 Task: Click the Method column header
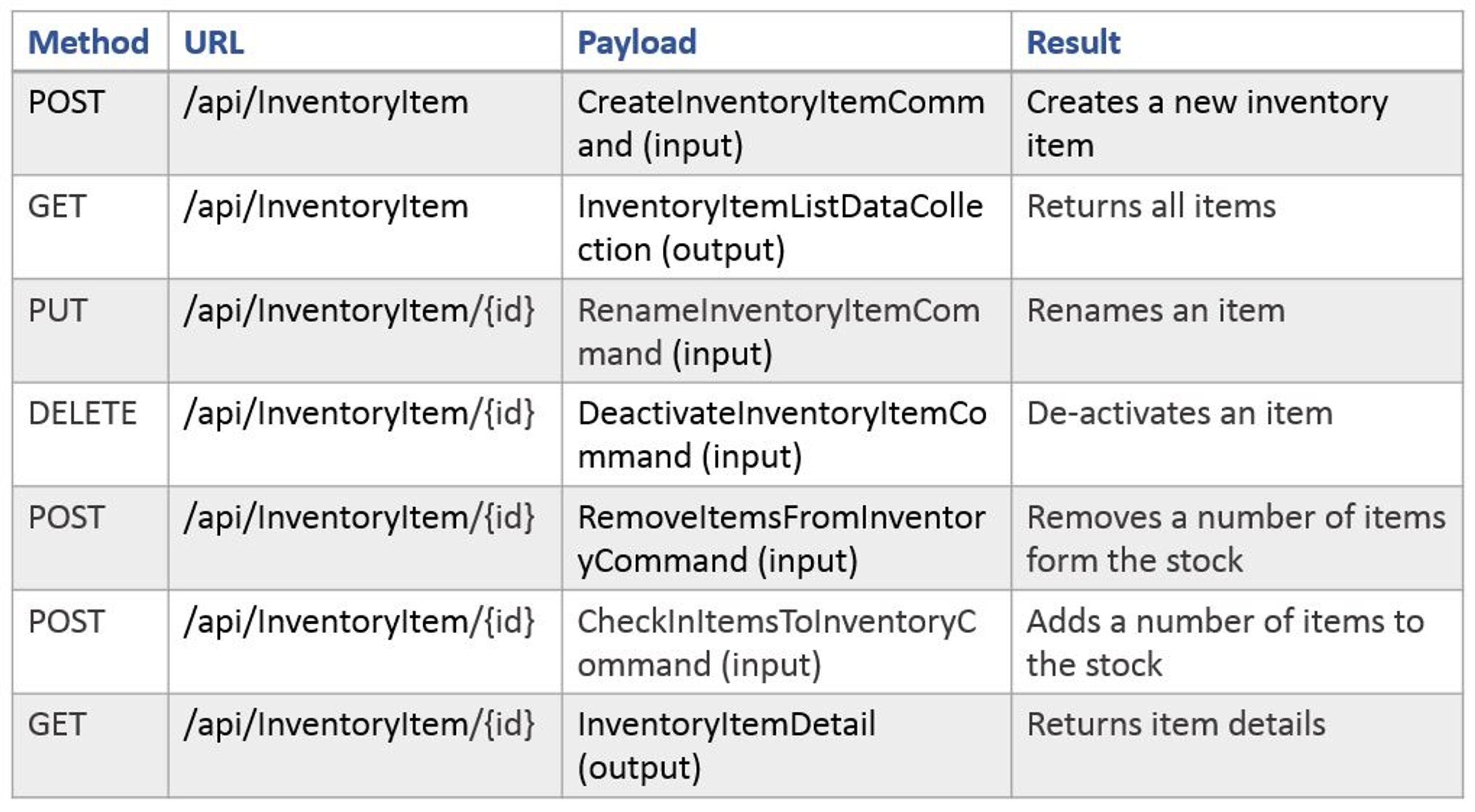(x=88, y=42)
